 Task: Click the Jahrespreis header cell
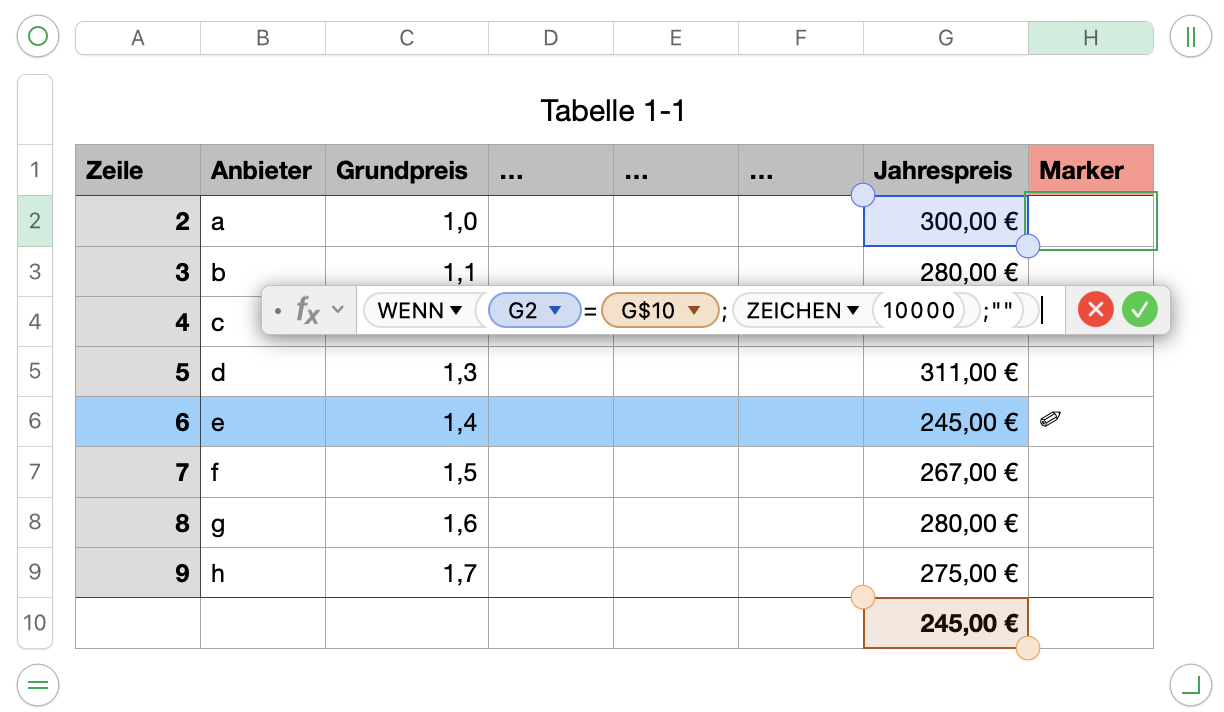pyautogui.click(x=945, y=170)
